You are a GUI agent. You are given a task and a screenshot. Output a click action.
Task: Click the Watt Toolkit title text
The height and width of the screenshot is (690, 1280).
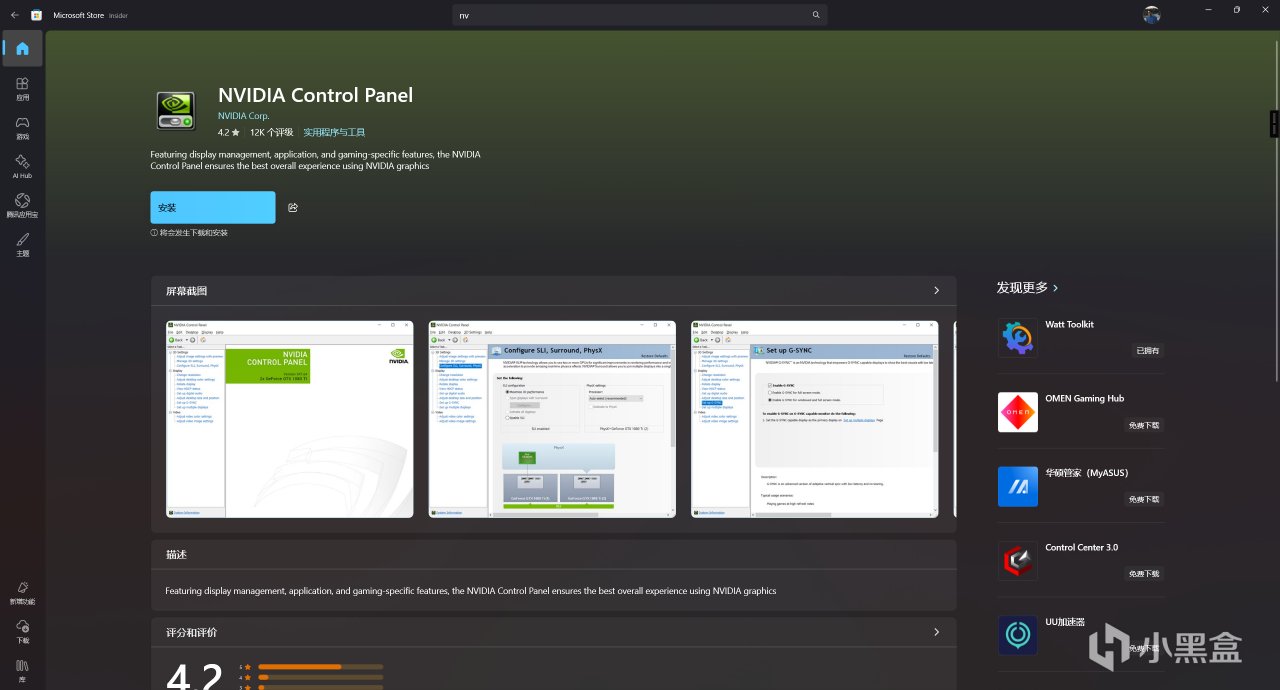(x=1069, y=324)
